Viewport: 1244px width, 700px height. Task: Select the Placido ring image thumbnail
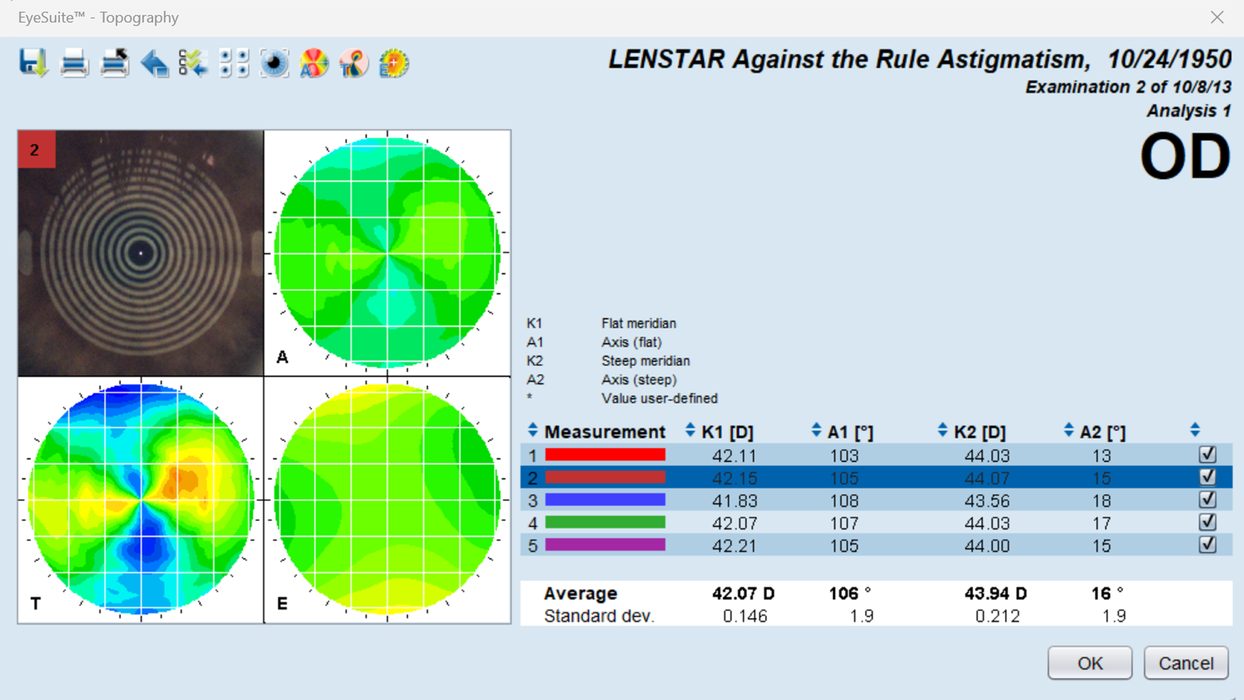138,251
